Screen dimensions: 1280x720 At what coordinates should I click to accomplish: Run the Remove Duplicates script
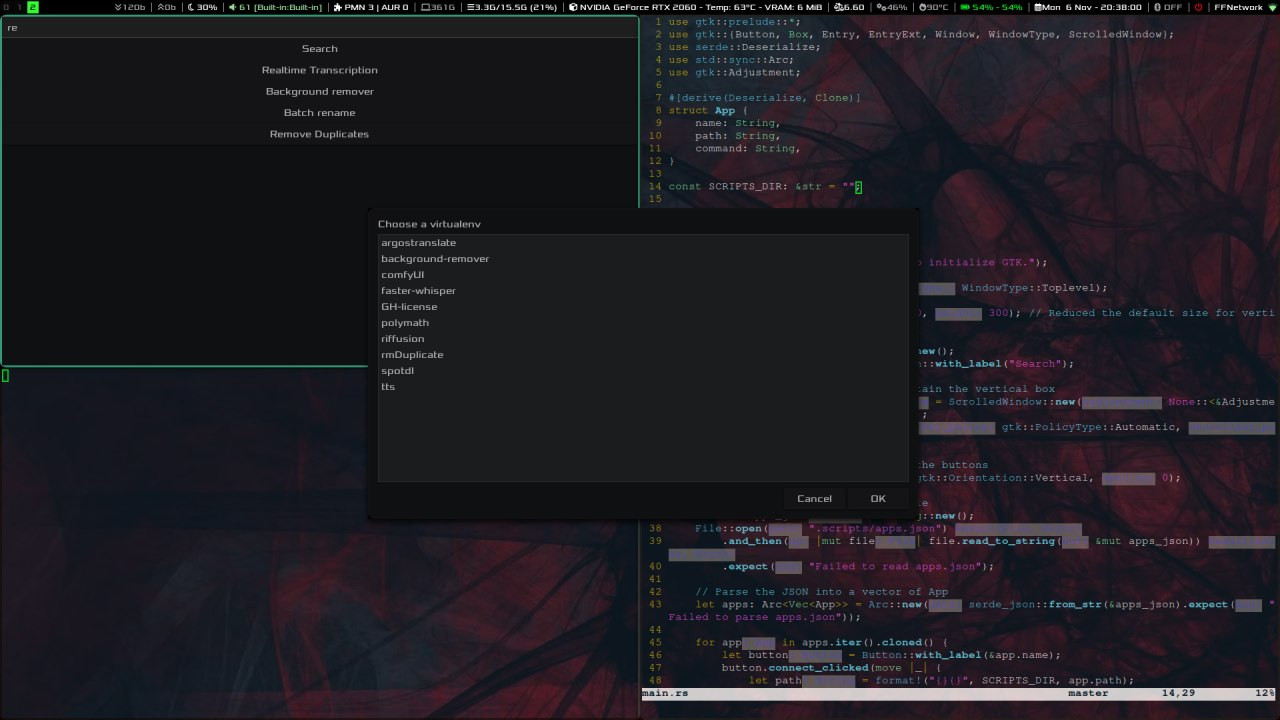tap(320, 134)
